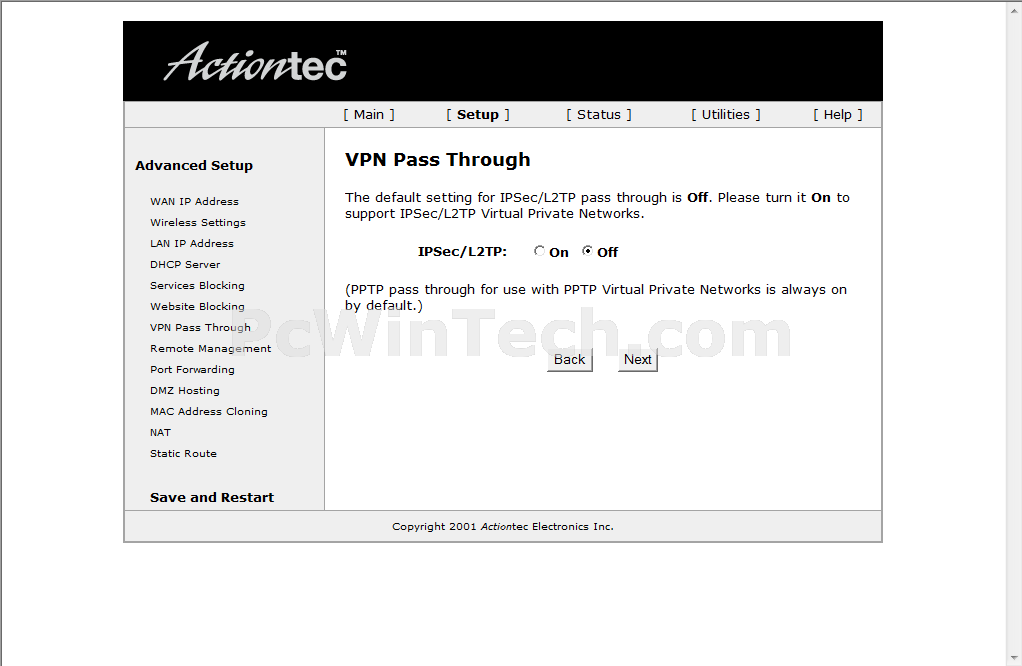The image size is (1022, 666).
Task: Select the IPSec/L2TP On radio button
Action: pos(539,251)
